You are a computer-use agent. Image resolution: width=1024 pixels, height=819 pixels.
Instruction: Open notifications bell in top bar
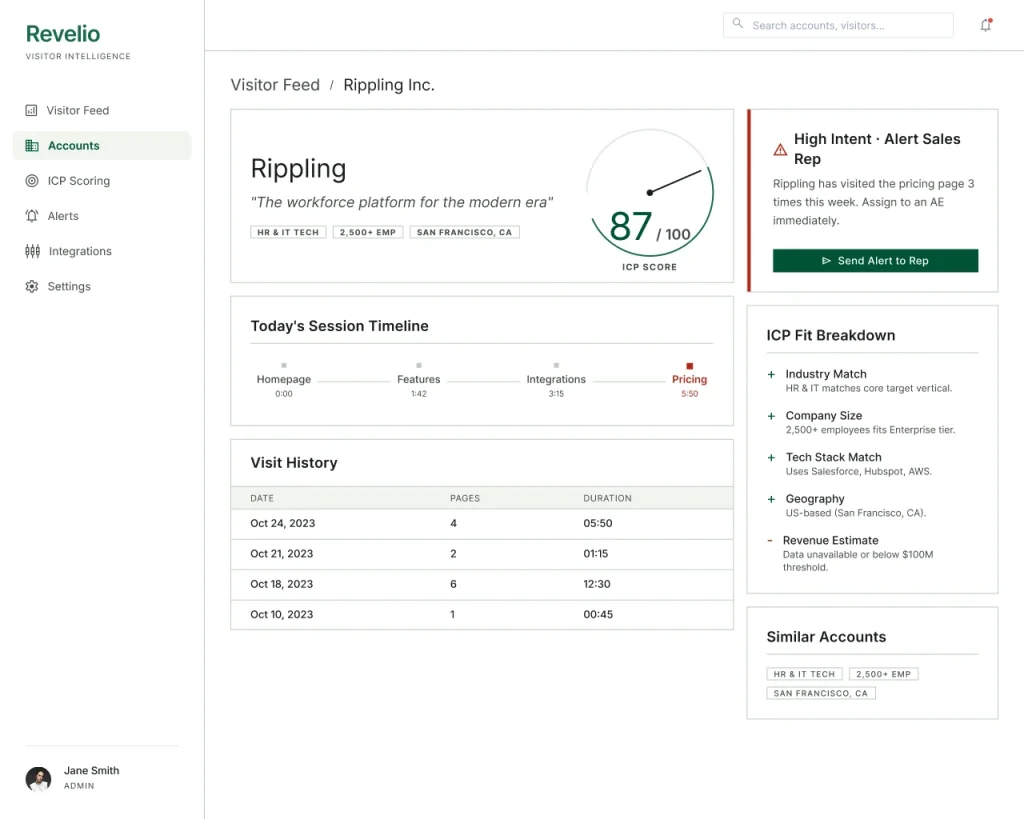click(x=986, y=25)
